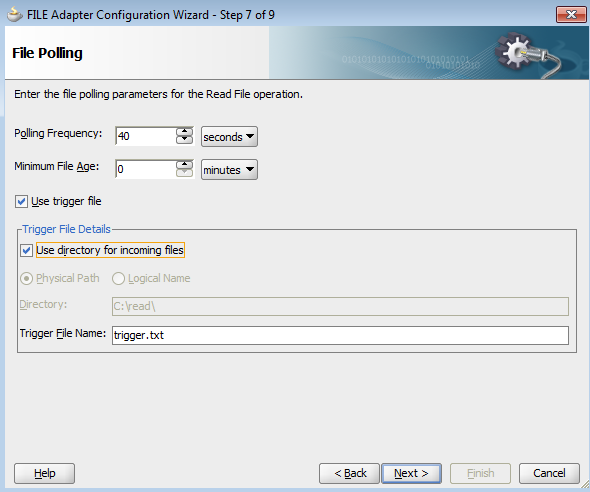Click the Polling Frequency label
Screen dimensions: 590x492
(58, 134)
